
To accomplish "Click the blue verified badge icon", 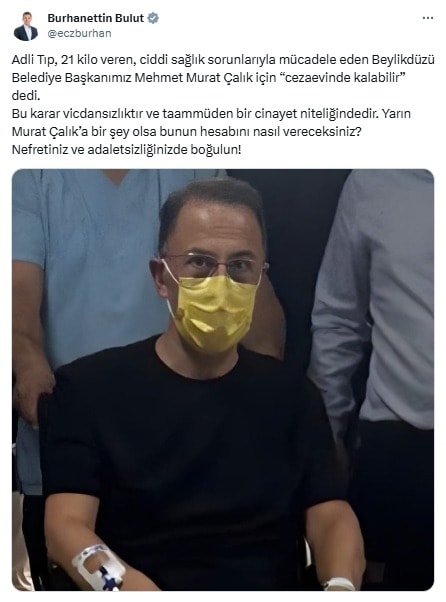I will [153, 18].
